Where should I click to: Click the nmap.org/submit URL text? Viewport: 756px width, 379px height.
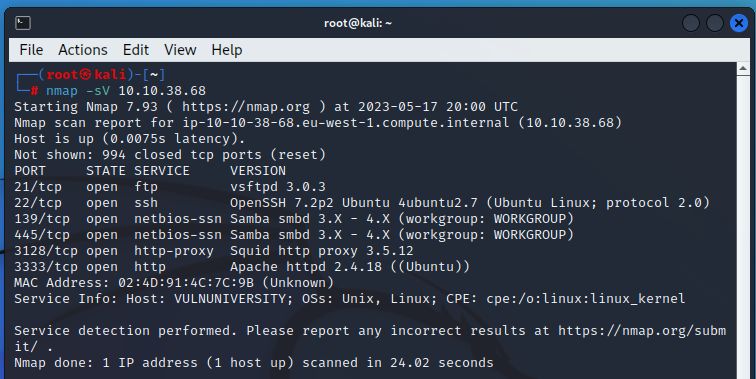coord(642,331)
